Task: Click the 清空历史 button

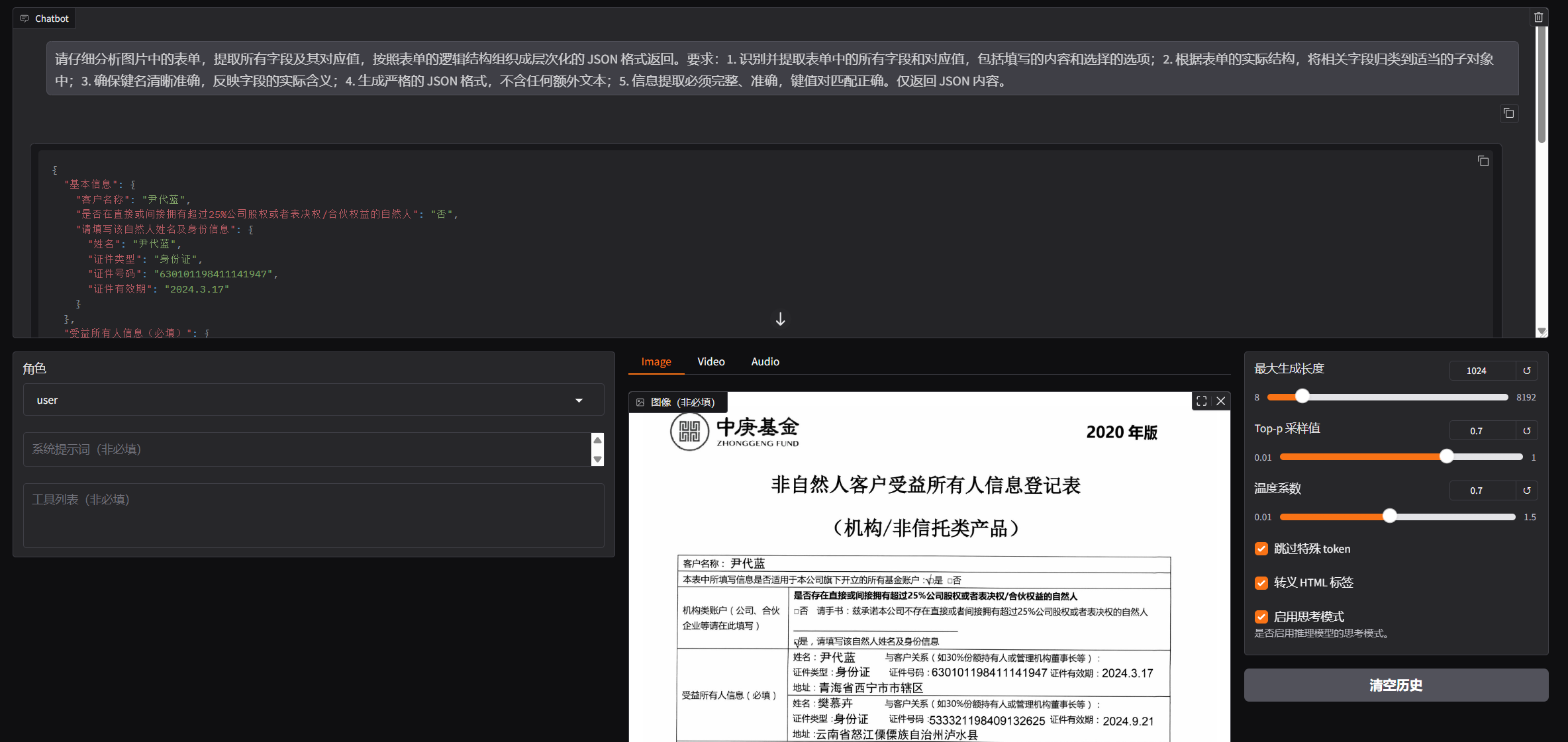Action: pyautogui.click(x=1395, y=685)
